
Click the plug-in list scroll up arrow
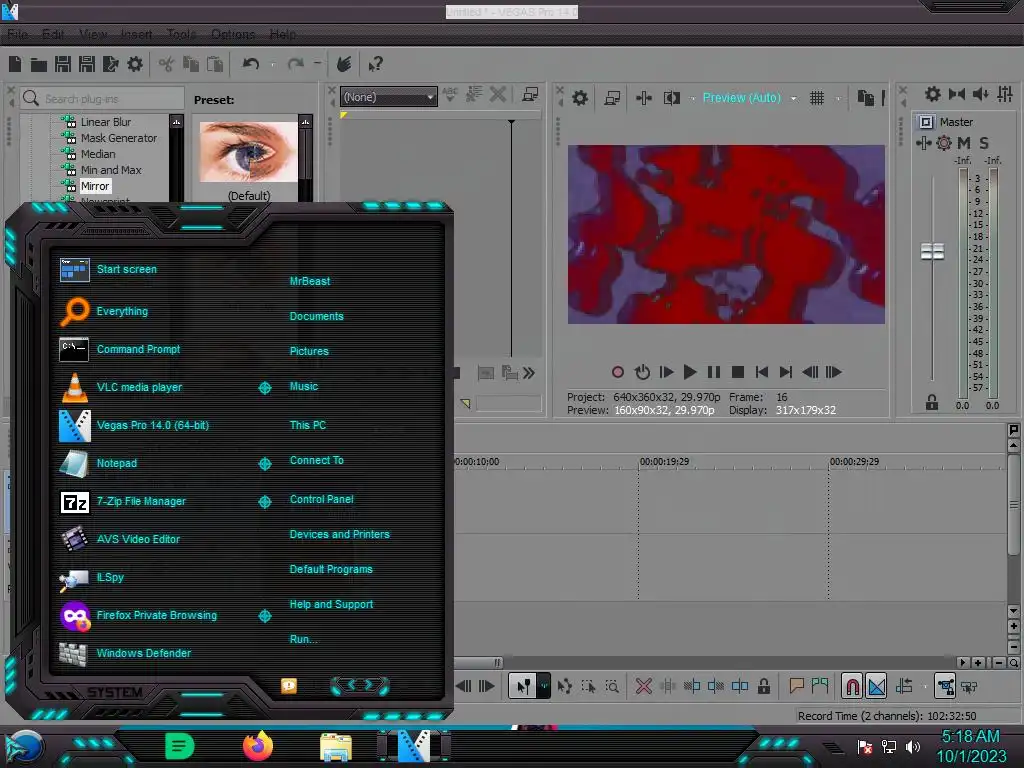176,122
